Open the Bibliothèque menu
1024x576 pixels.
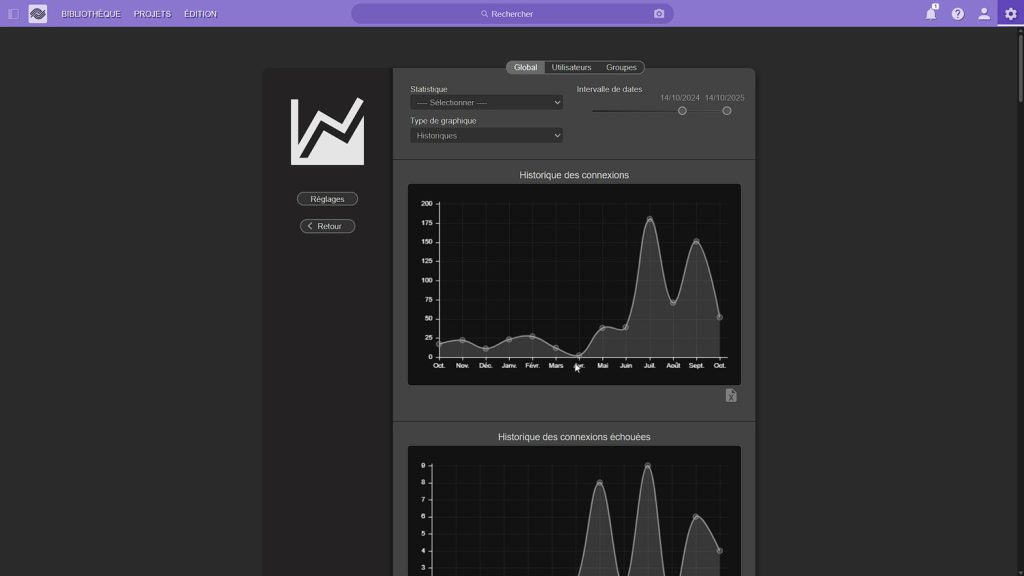click(91, 14)
